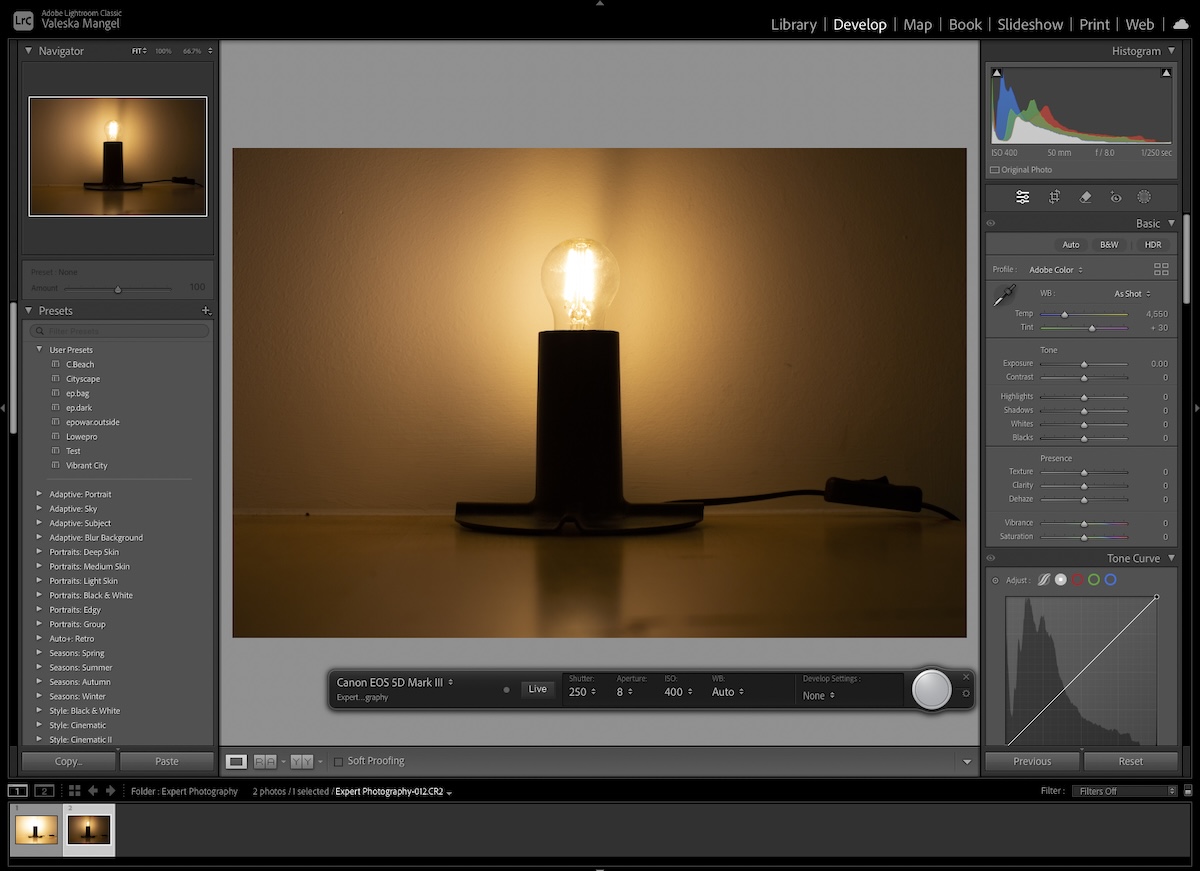Click the Green channel curve icon
The width and height of the screenshot is (1200, 871).
click(1093, 580)
